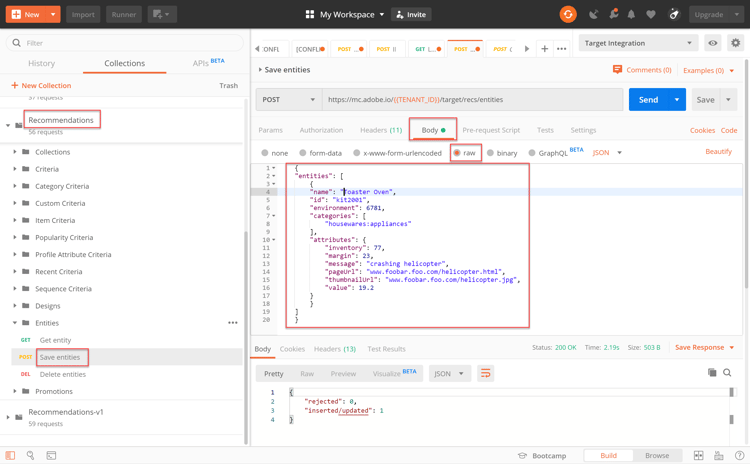Switch to Browse mode toggle

click(657, 455)
